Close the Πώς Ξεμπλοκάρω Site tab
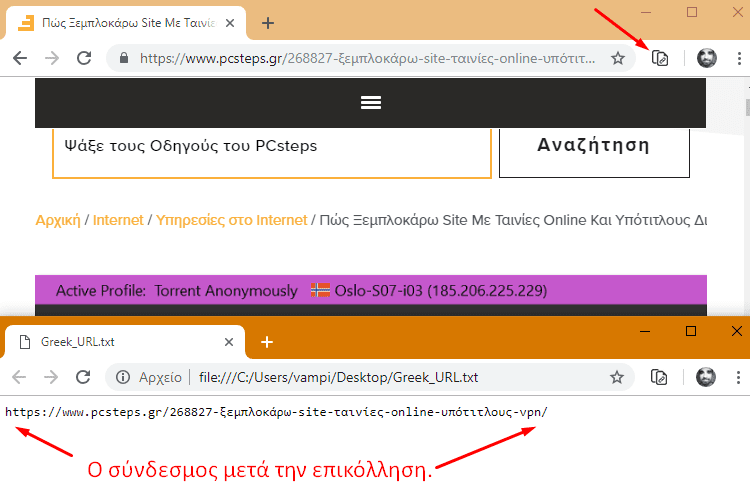The width and height of the screenshot is (750, 500). [x=230, y=23]
